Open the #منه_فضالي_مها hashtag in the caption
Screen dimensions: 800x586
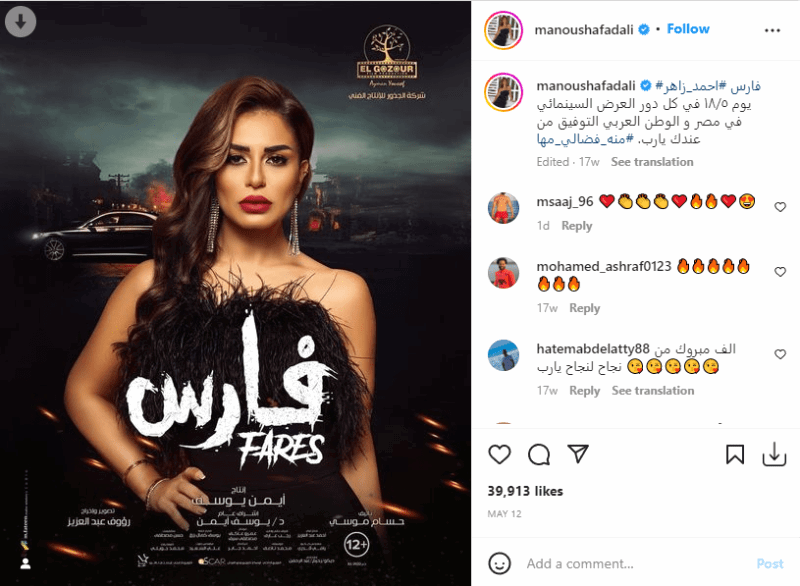[585, 139]
